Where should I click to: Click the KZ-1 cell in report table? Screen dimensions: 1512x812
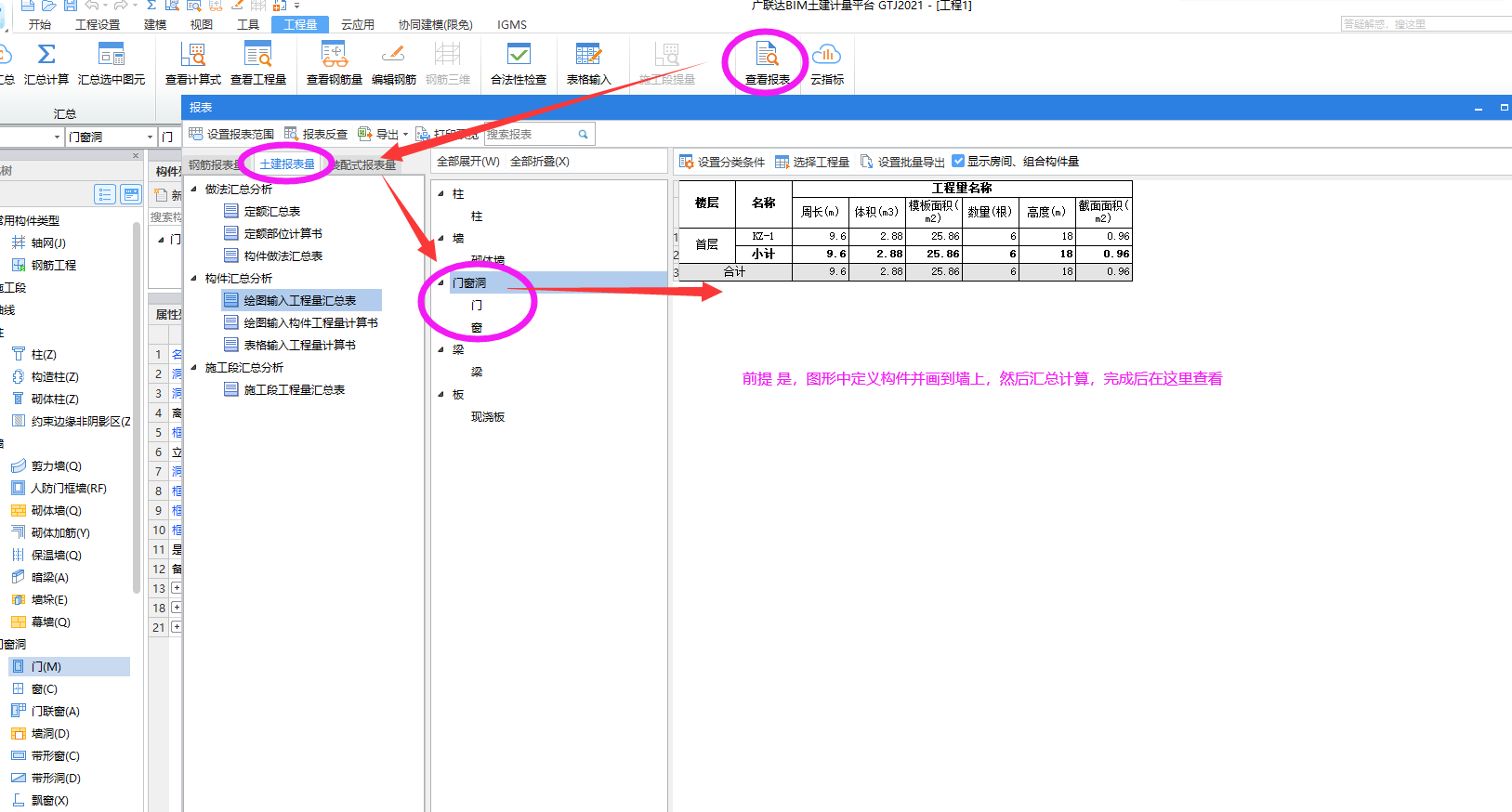(764, 236)
